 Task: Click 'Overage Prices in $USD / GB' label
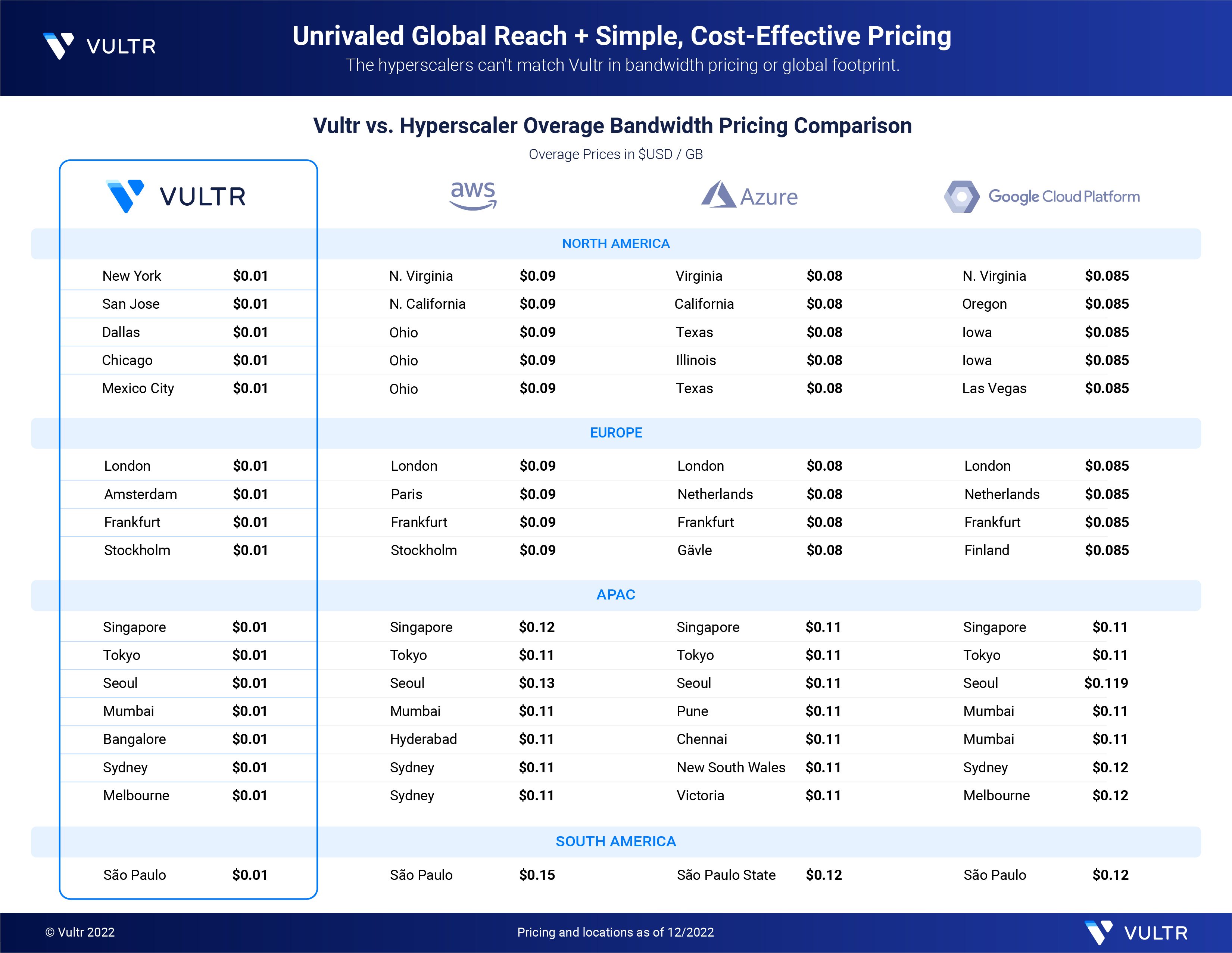point(615,154)
